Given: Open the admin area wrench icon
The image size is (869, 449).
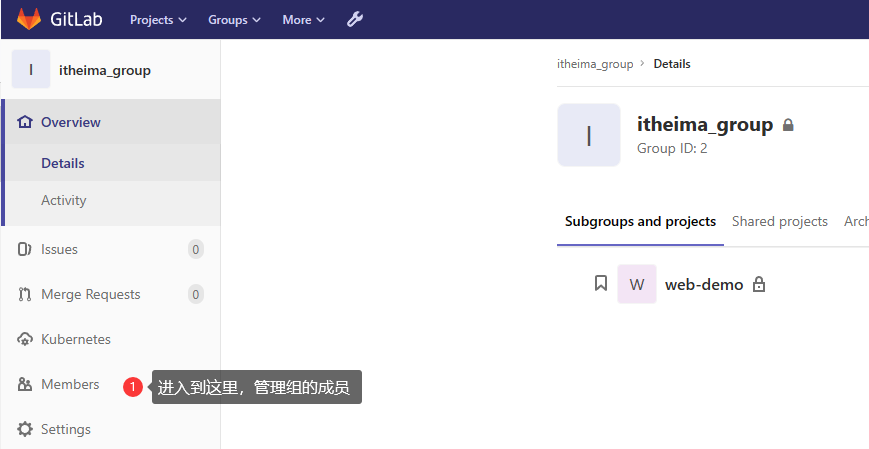Looking at the screenshot, I should click(355, 19).
